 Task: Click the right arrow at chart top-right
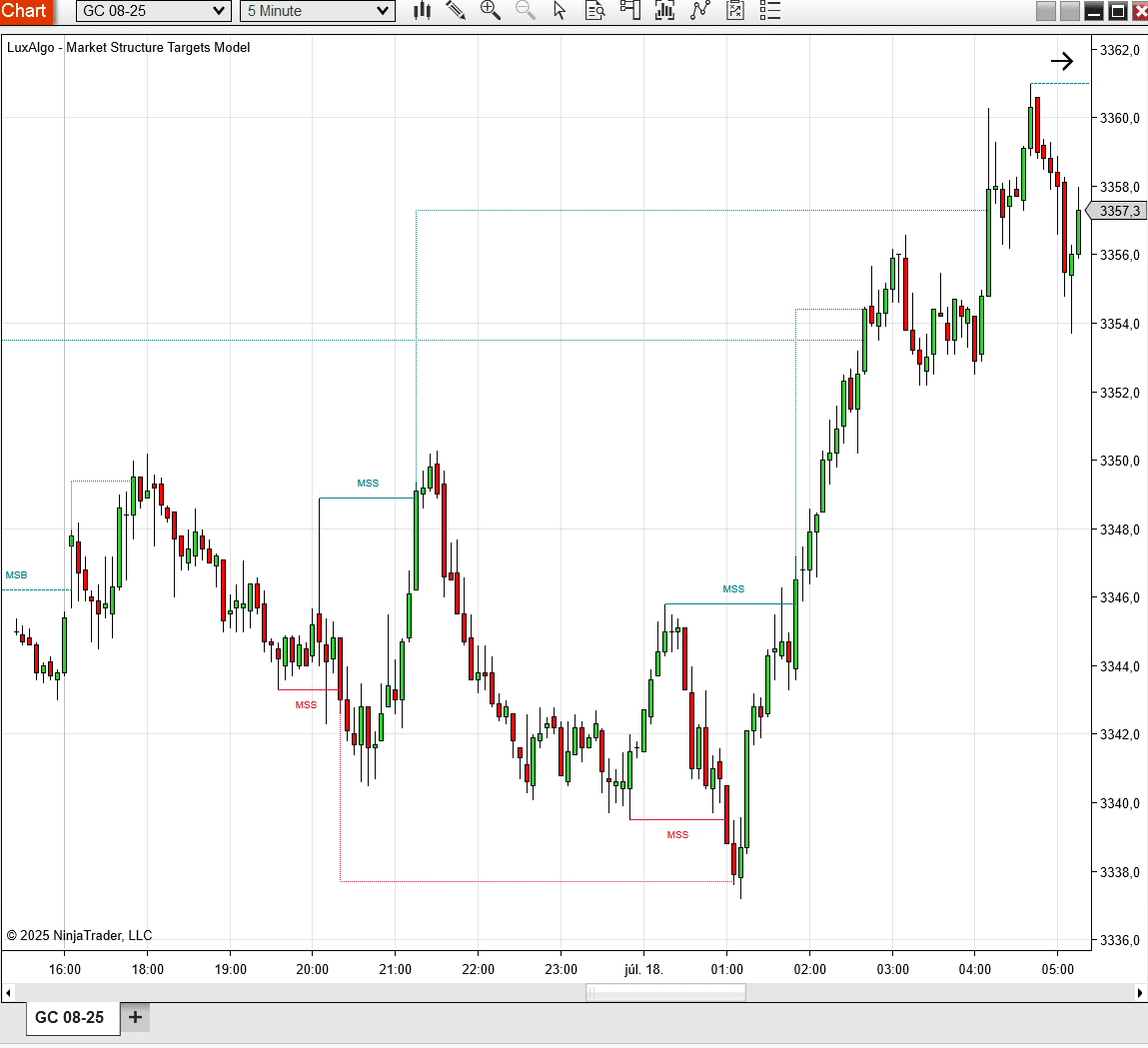tap(1062, 61)
